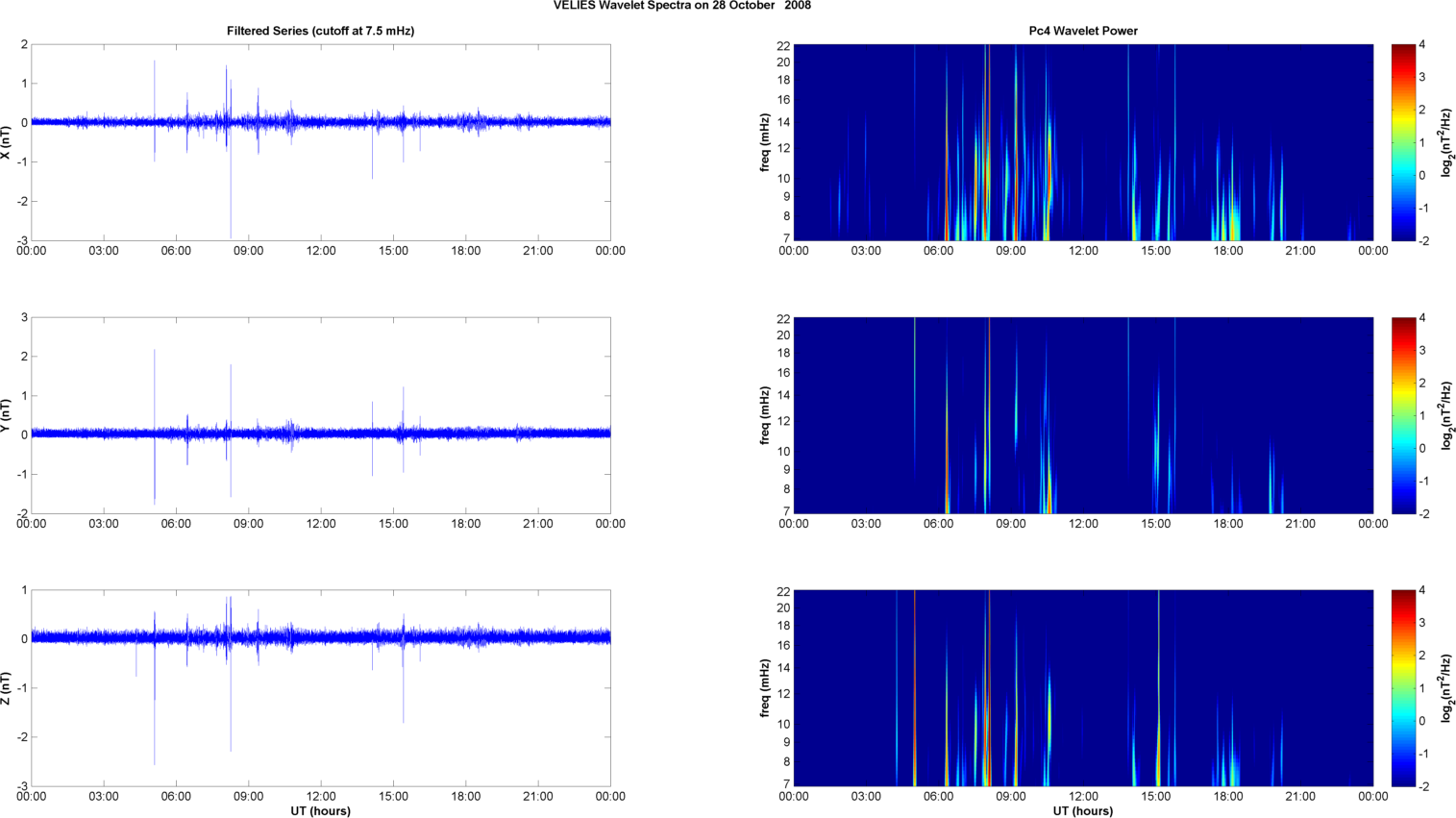Click the X (nT) axis label
The width and height of the screenshot is (1456, 818).
(x=6, y=142)
